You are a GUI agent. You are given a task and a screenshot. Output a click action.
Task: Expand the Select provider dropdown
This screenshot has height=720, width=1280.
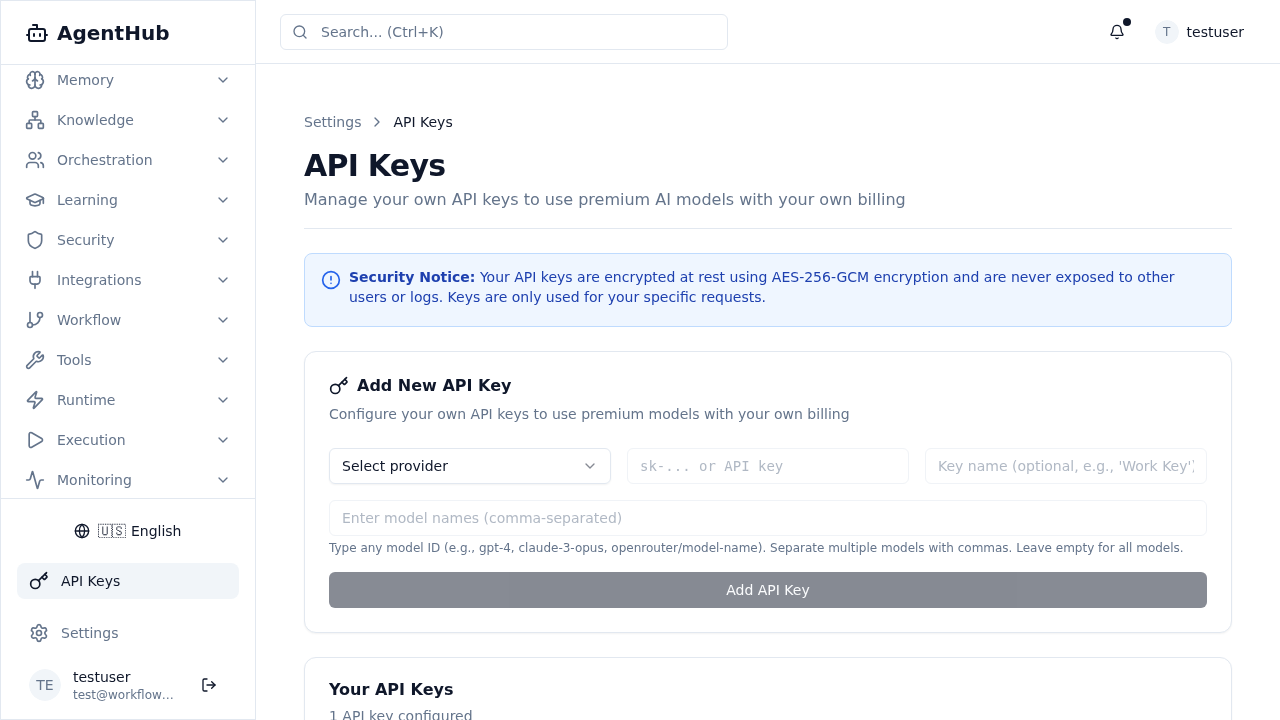click(x=469, y=466)
